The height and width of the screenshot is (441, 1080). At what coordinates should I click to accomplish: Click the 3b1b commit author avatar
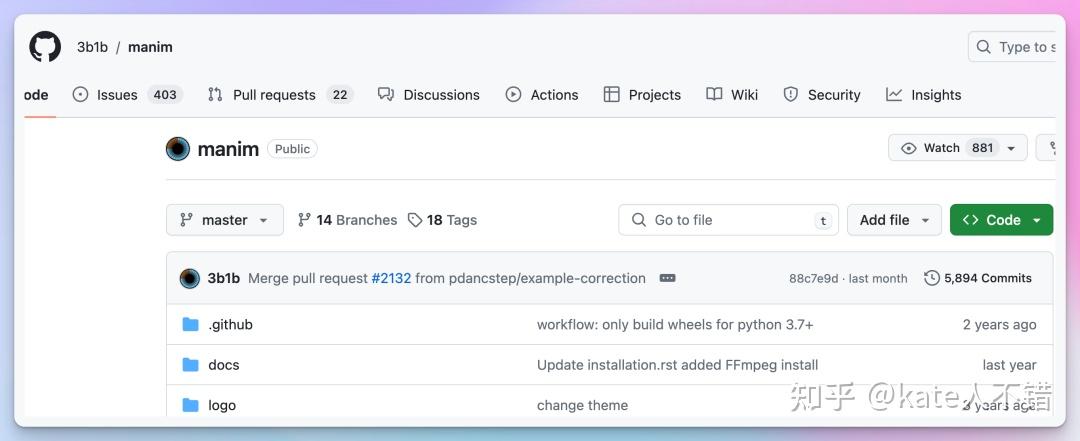[190, 278]
